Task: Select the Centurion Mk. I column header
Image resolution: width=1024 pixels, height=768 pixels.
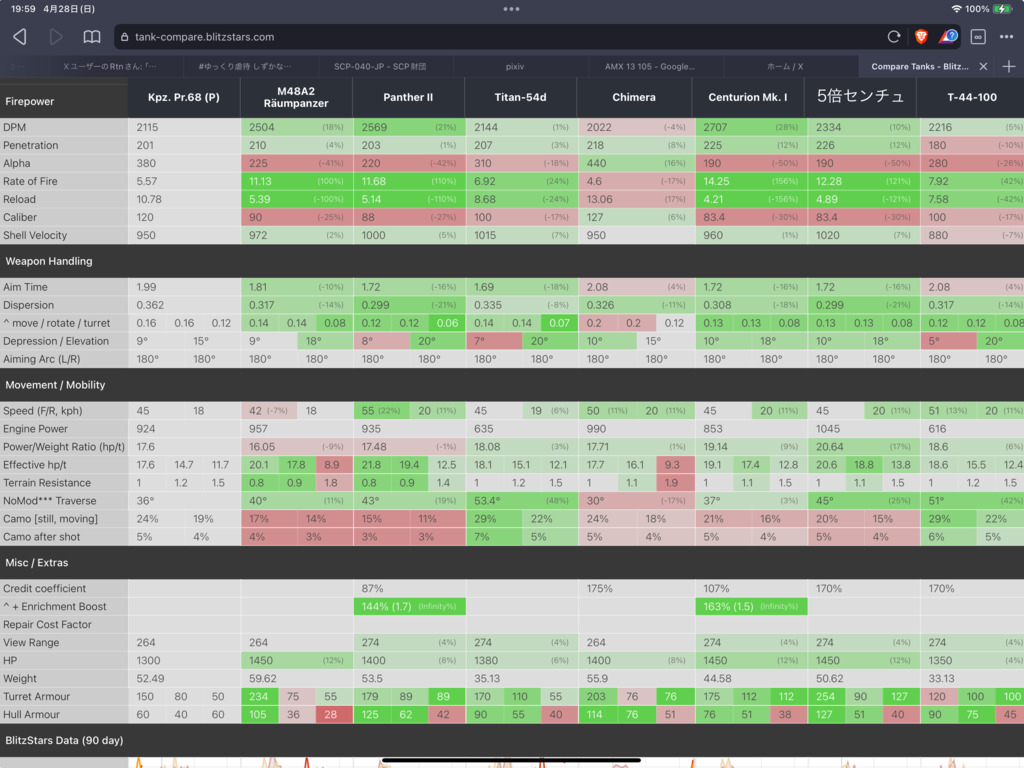Action: (748, 97)
